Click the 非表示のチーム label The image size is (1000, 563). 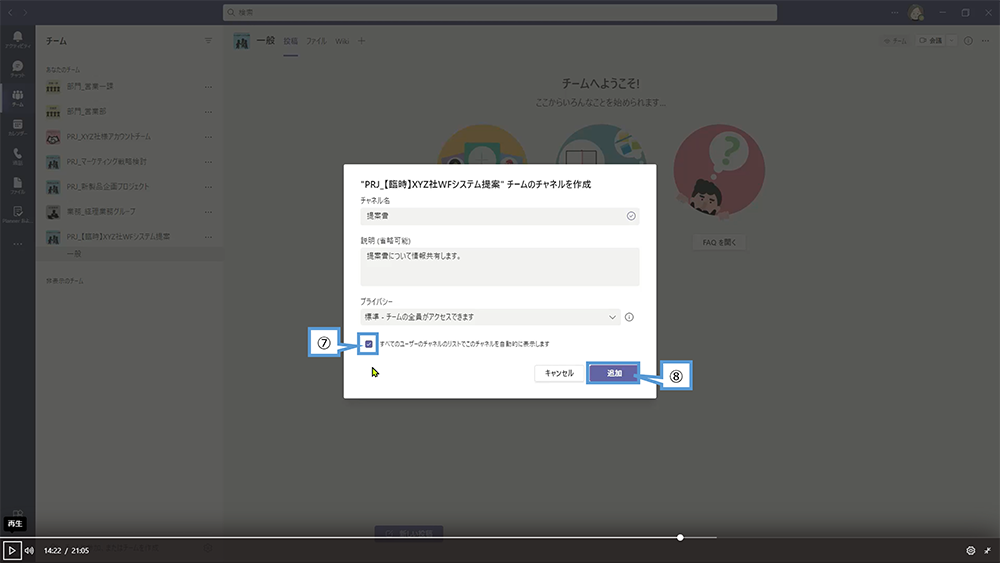pyautogui.click(x=64, y=281)
